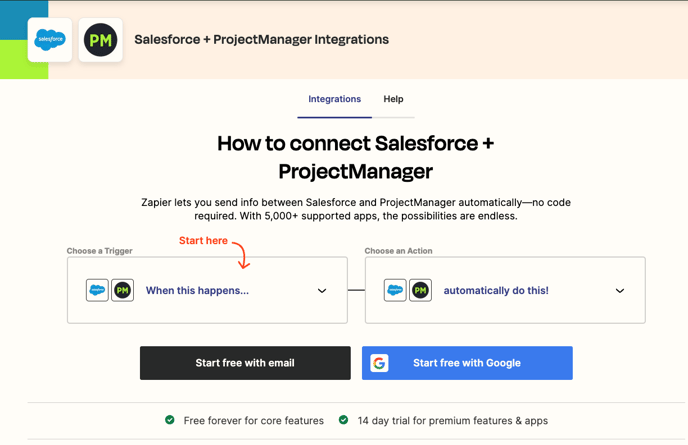Image resolution: width=688 pixels, height=445 pixels.
Task: Click green checkmark beside Free forever
Action: coord(170,420)
